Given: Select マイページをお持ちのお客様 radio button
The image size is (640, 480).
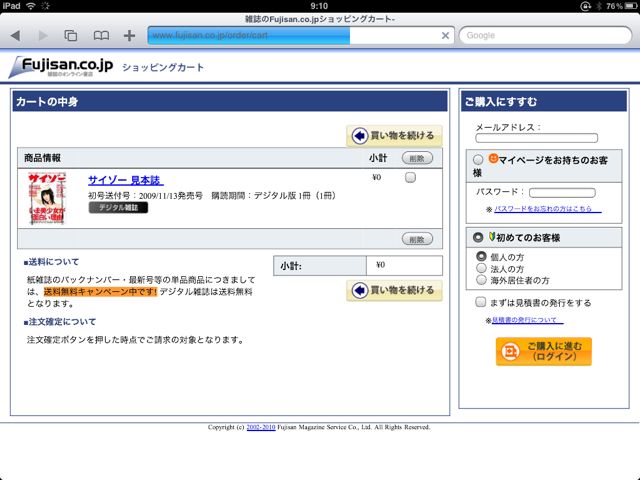Looking at the screenshot, I should click(x=478, y=160).
